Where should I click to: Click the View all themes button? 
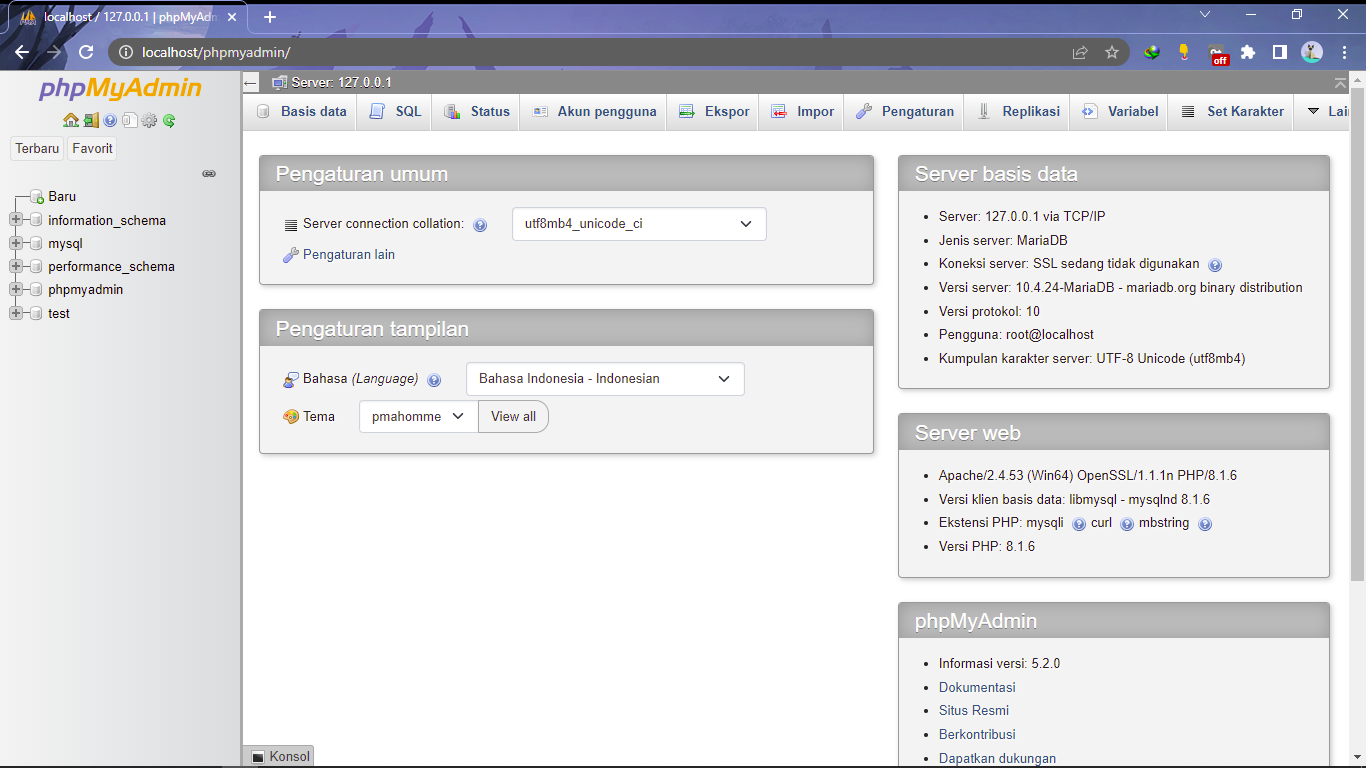click(x=513, y=416)
